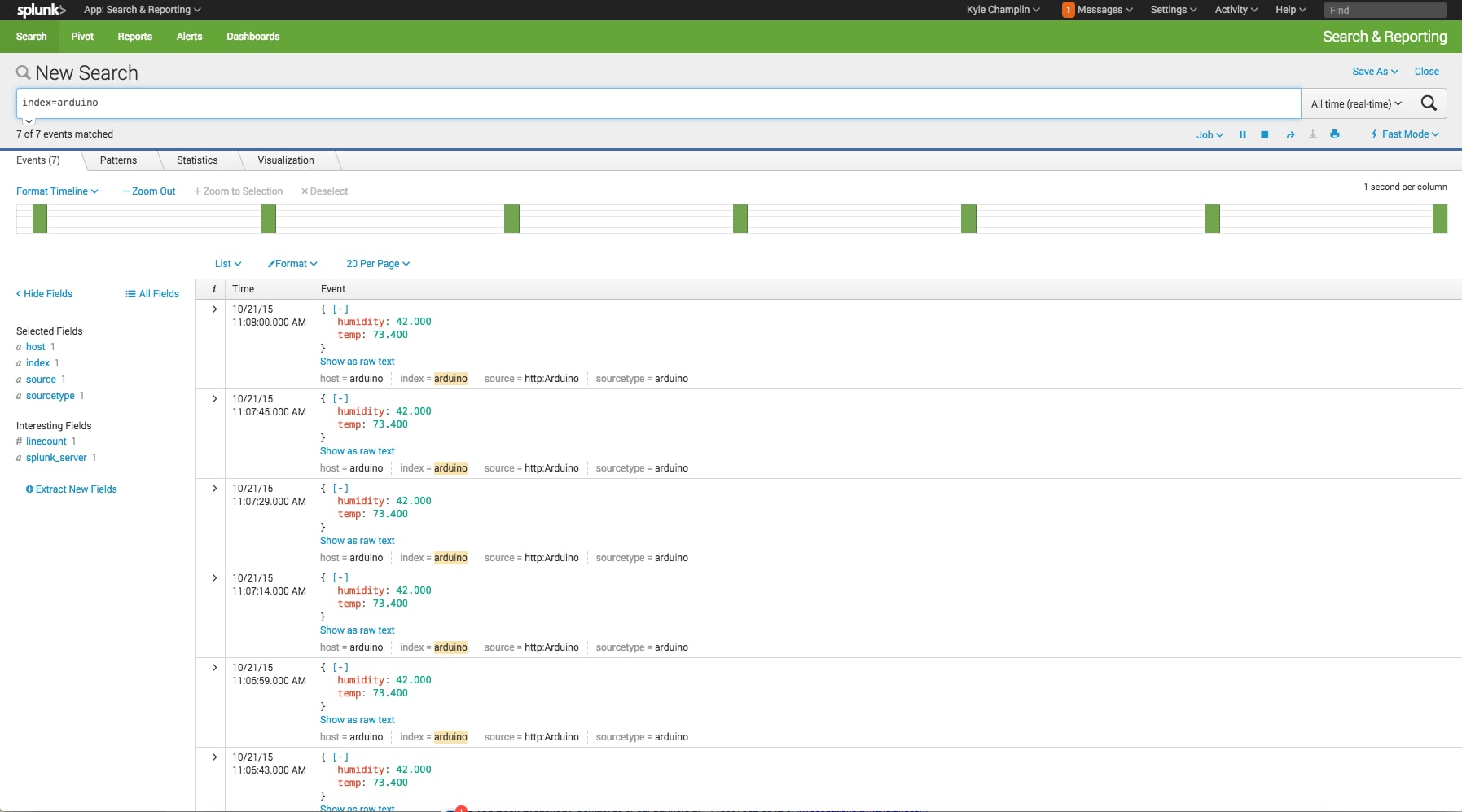Select the first green timeline bar
This screenshot has height=812, width=1462.
coord(40,218)
